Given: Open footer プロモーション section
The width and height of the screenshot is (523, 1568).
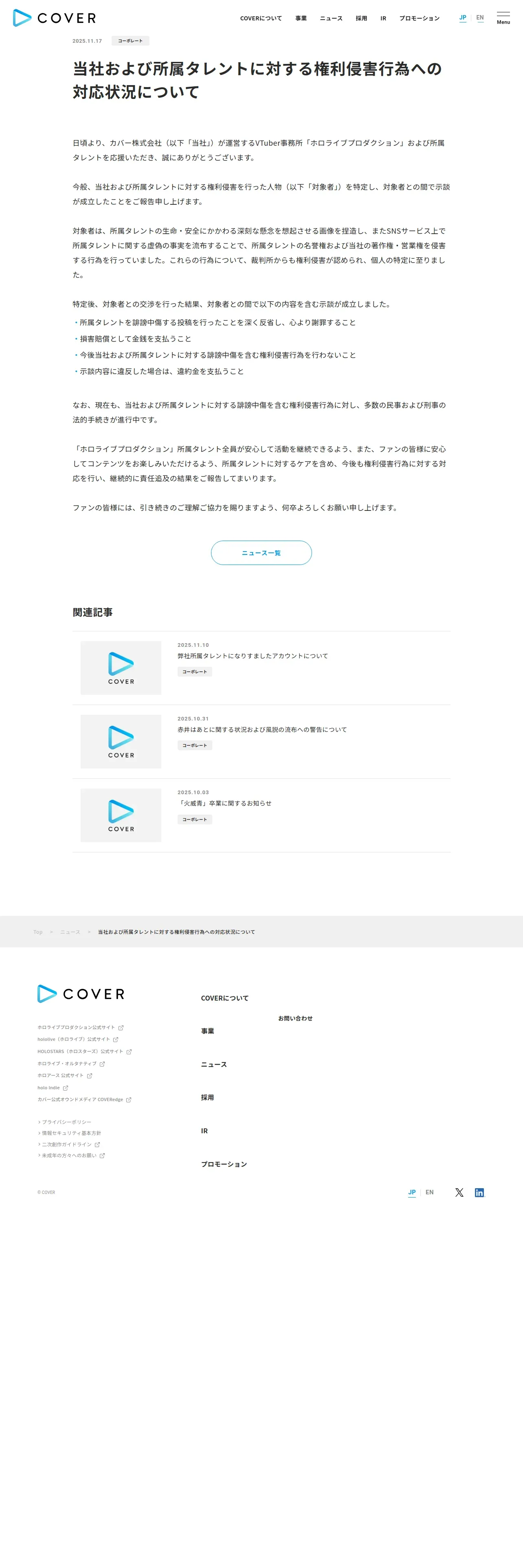Looking at the screenshot, I should (x=224, y=1165).
